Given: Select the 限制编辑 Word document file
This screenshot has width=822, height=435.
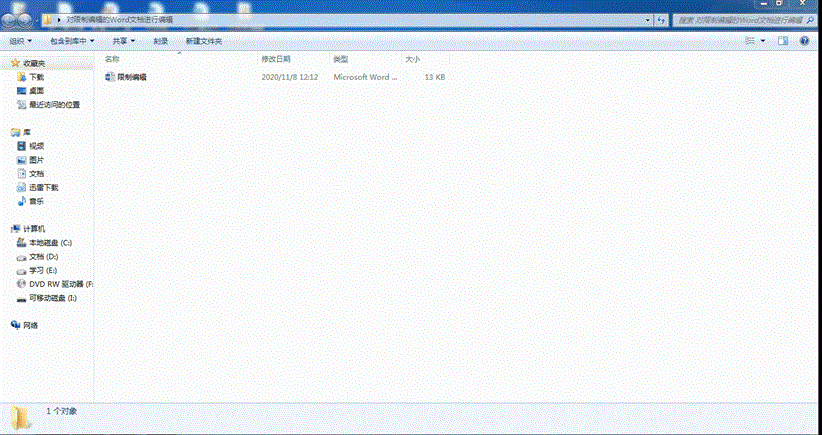Looking at the screenshot, I should [x=131, y=77].
